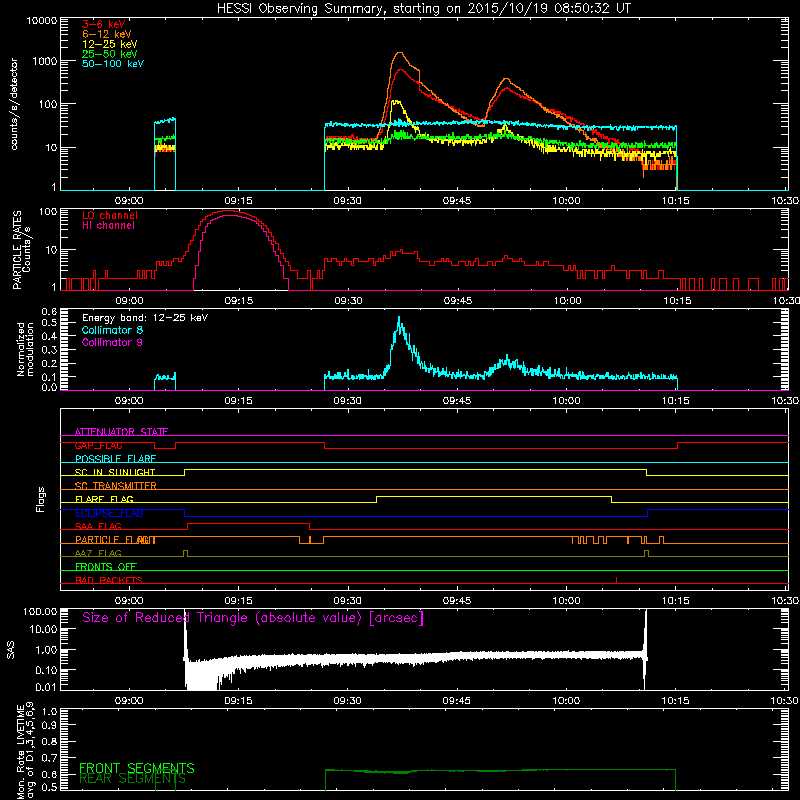Click the FLARE FLAG label
The image size is (800, 800).
(x=104, y=499)
